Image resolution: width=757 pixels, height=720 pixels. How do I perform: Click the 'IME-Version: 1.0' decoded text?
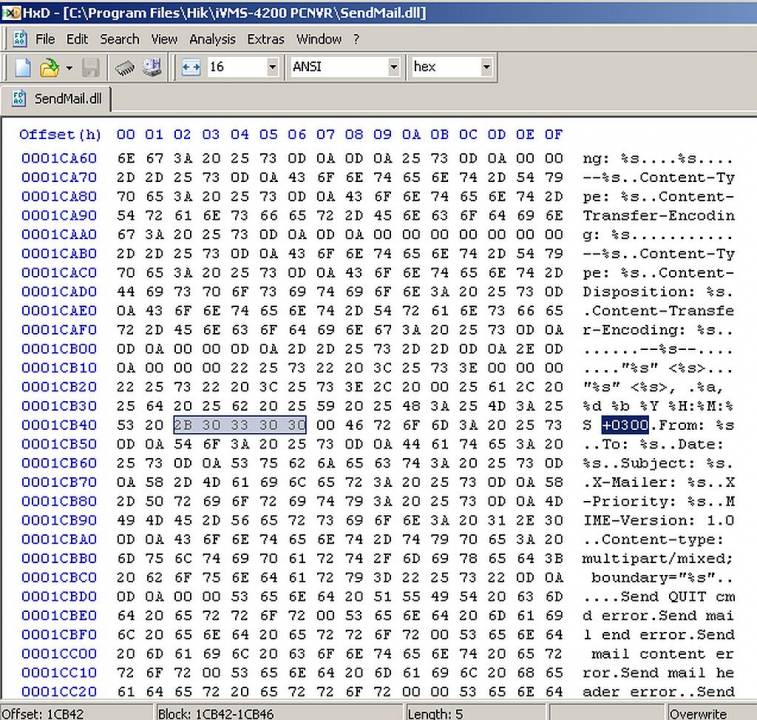point(659,521)
